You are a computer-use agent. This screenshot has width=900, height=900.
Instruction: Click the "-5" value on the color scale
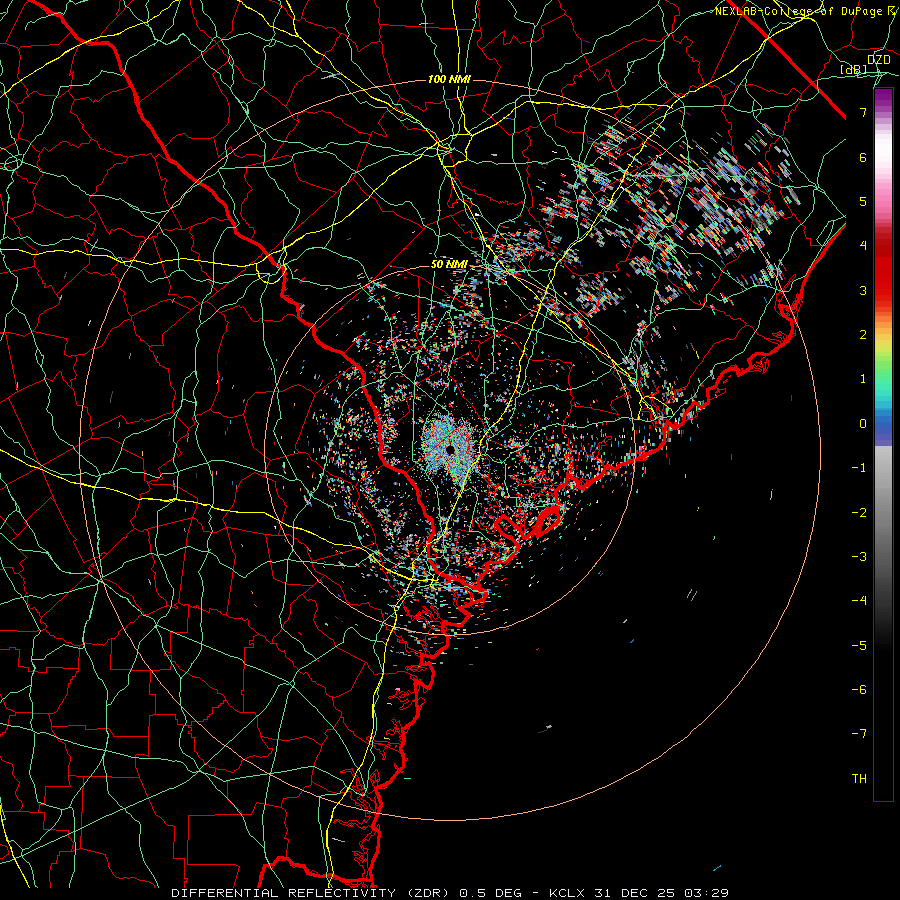click(859, 646)
